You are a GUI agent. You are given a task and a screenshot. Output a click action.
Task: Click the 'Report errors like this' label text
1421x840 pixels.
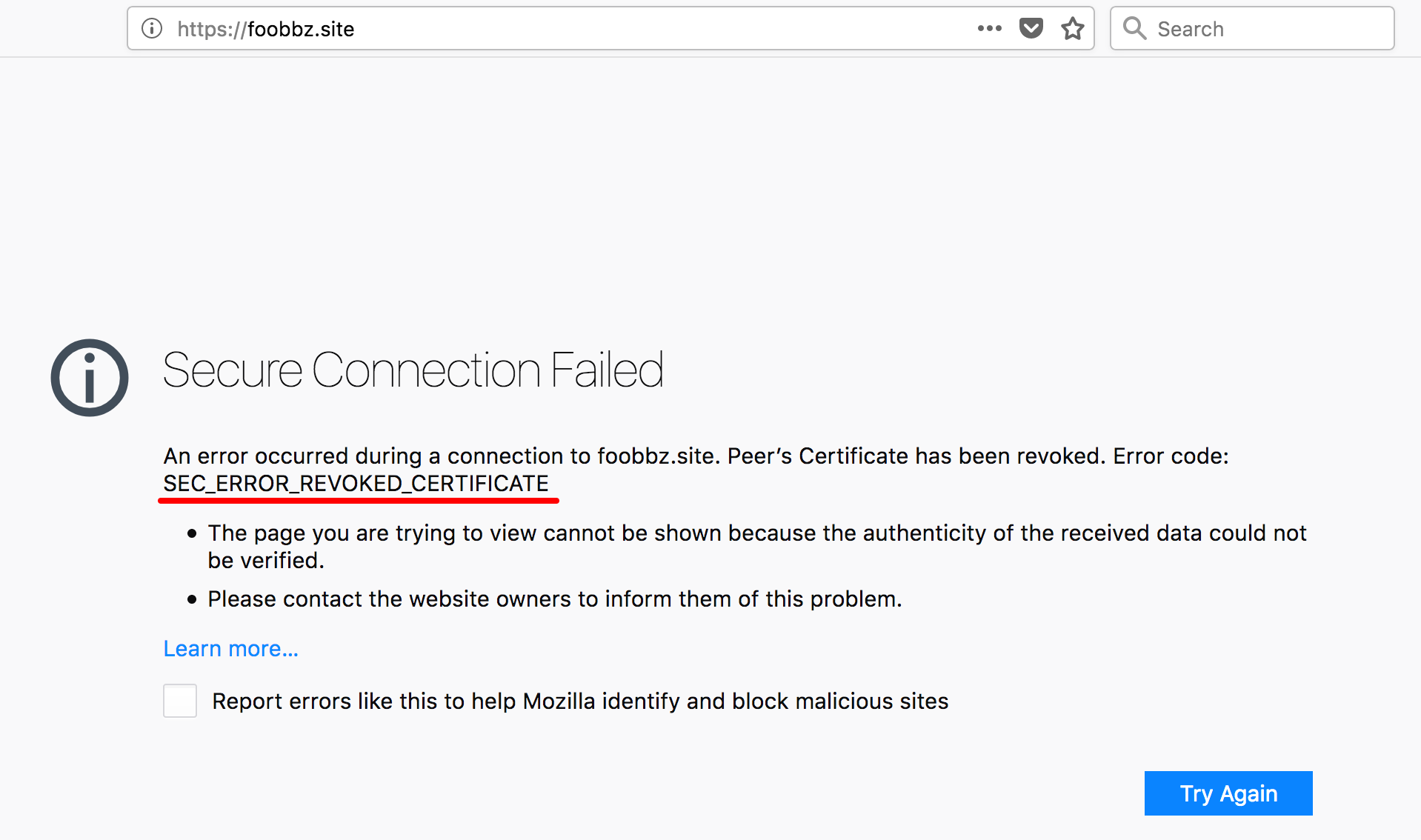(x=580, y=701)
